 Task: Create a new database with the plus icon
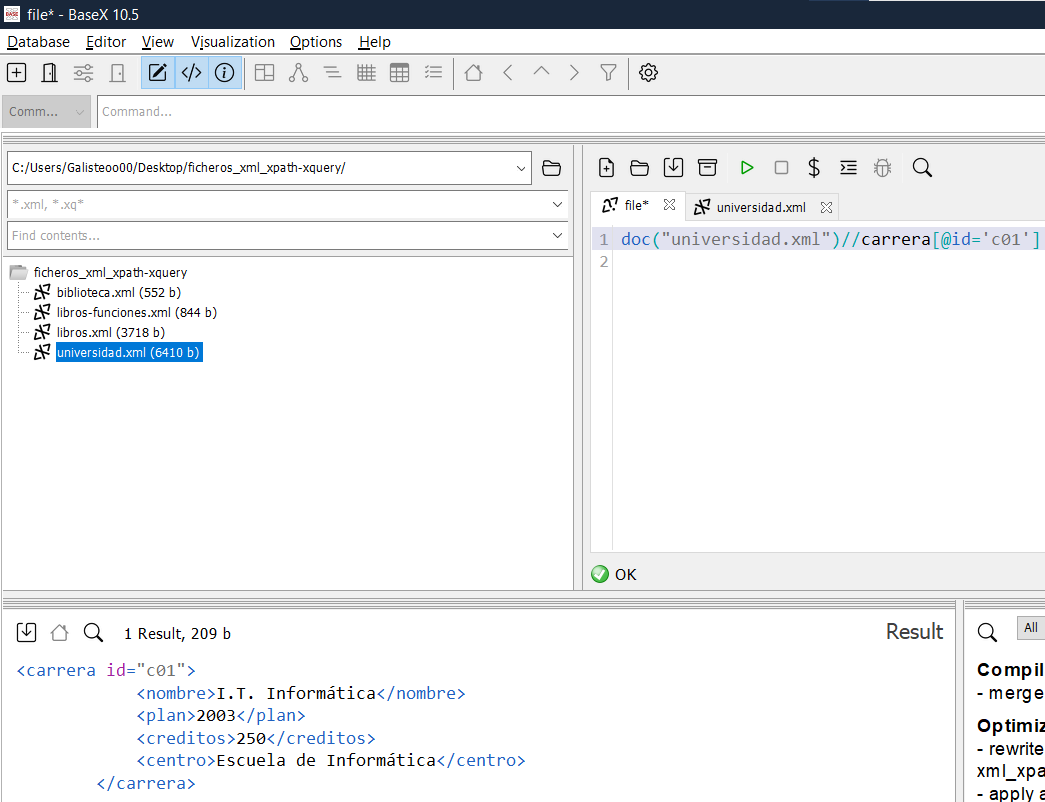[16, 72]
